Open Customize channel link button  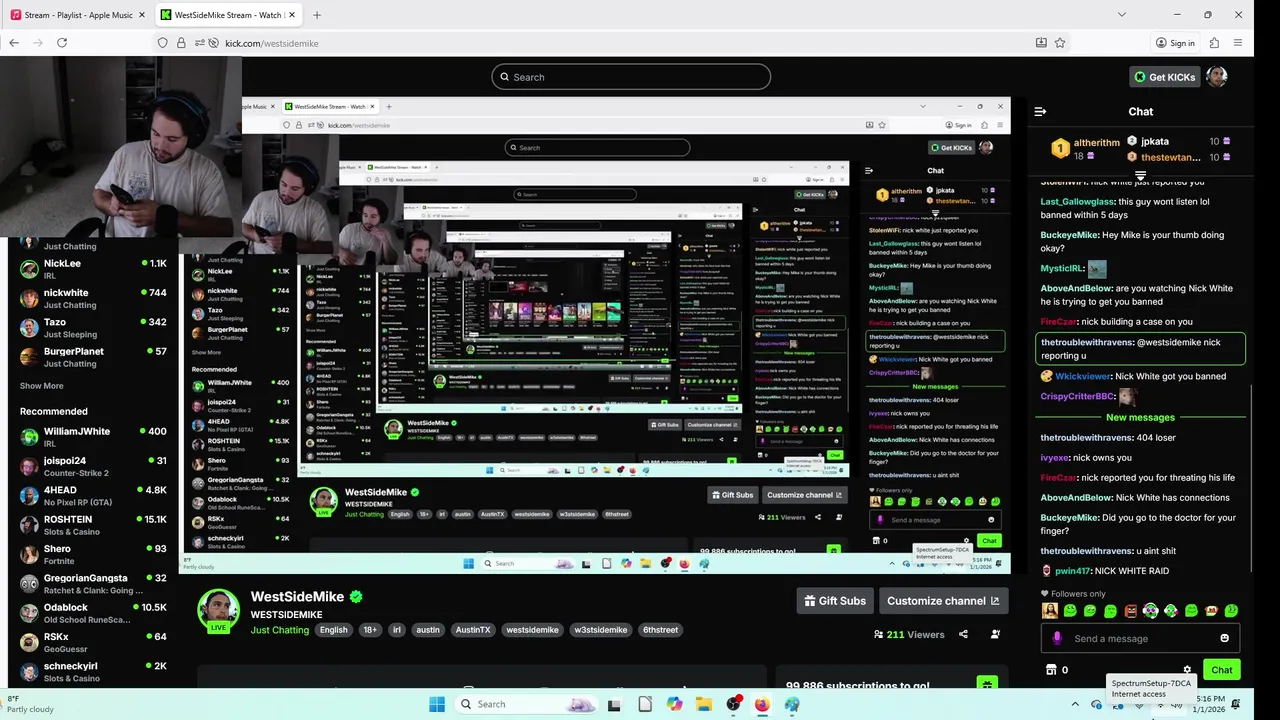click(943, 601)
